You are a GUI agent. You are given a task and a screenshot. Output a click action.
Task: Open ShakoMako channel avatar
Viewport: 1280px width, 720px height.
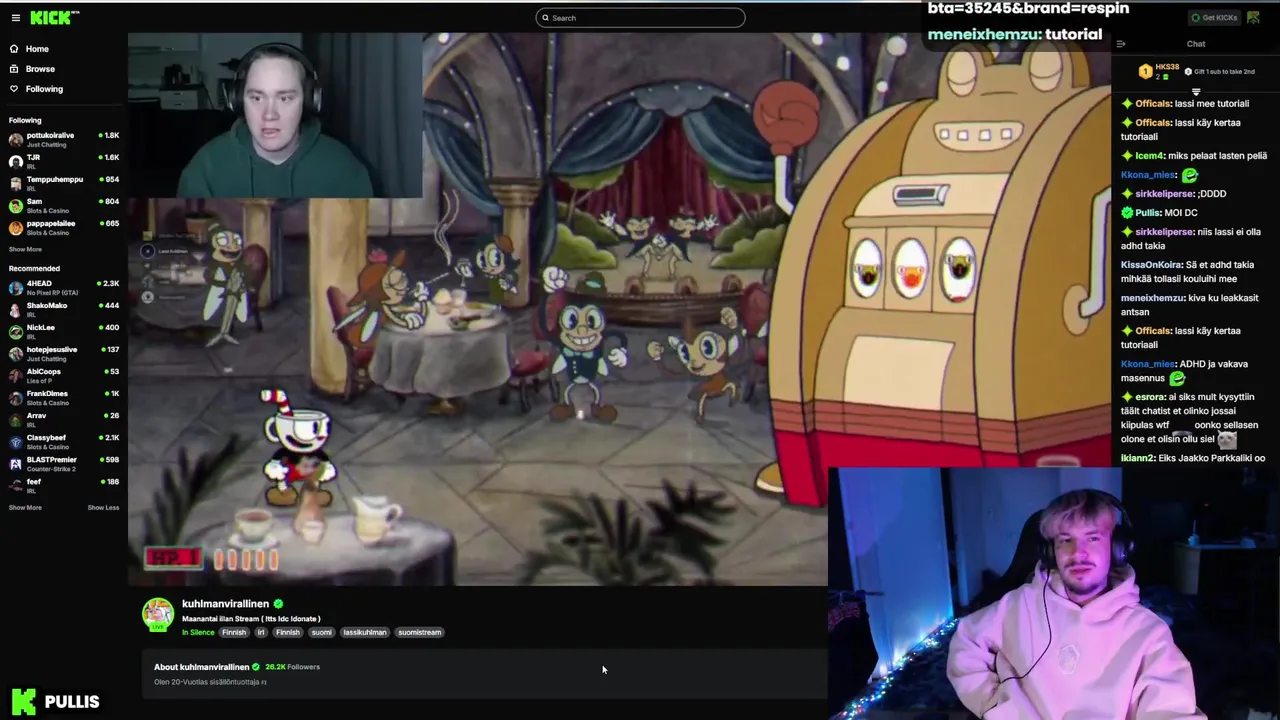tap(16, 310)
